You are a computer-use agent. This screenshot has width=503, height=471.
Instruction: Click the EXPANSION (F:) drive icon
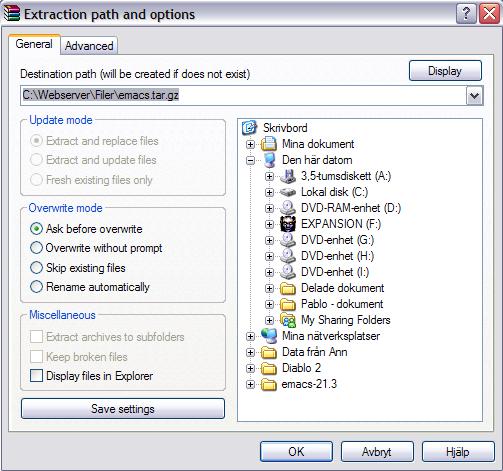(288, 224)
